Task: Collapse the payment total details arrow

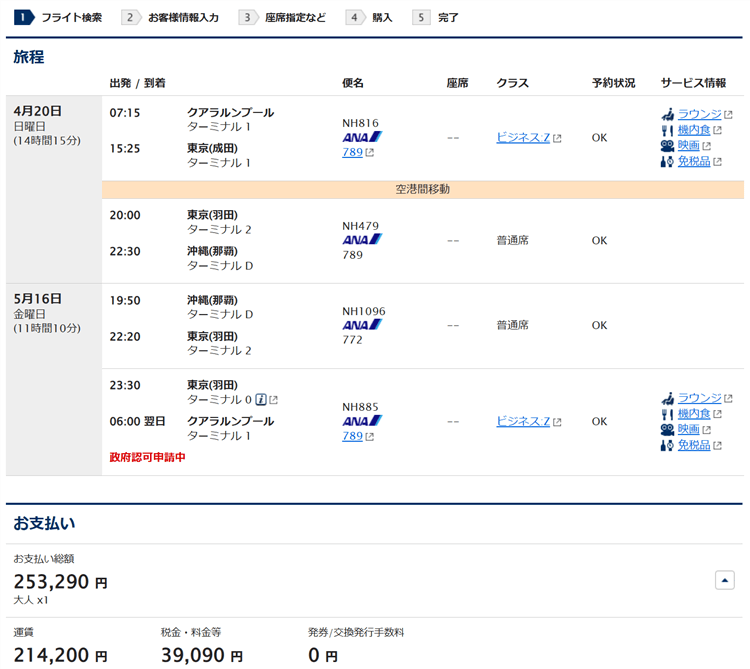Action: [725, 580]
